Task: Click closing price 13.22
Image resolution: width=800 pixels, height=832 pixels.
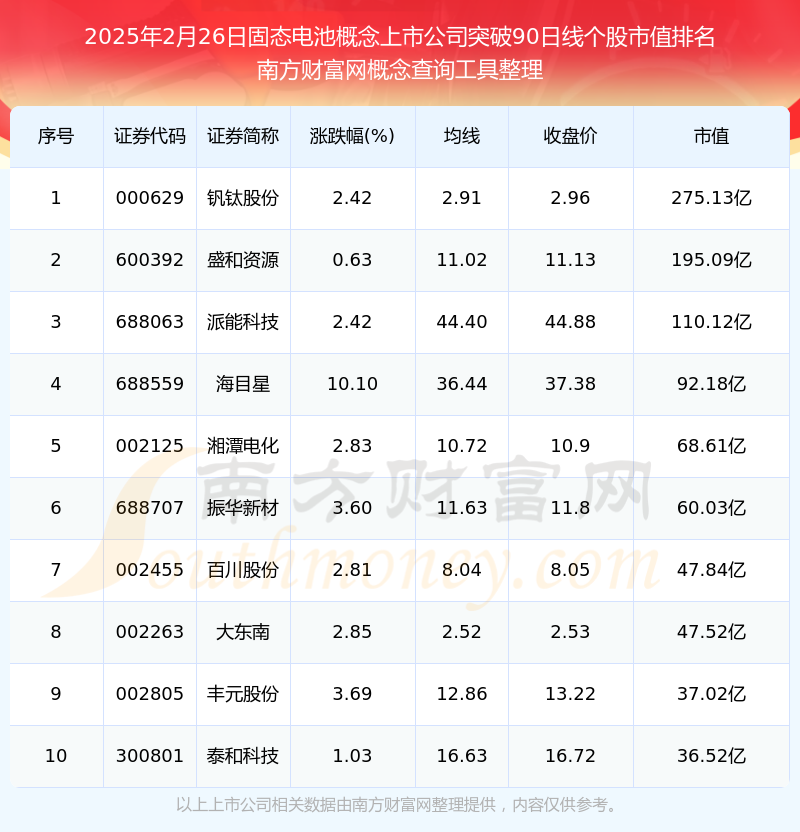Action: pyautogui.click(x=570, y=694)
